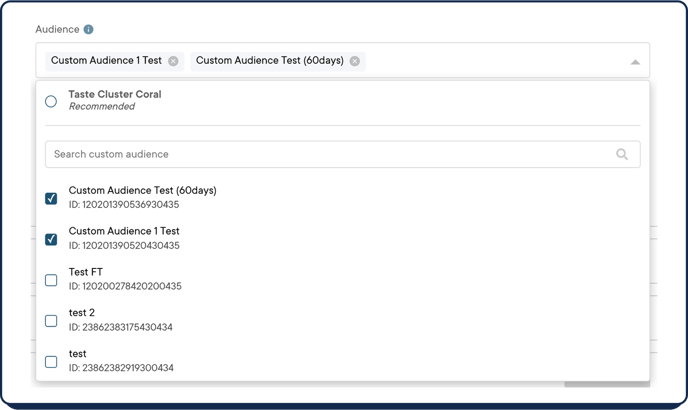Click the Audience info icon
The height and width of the screenshot is (410, 688).
(x=88, y=29)
